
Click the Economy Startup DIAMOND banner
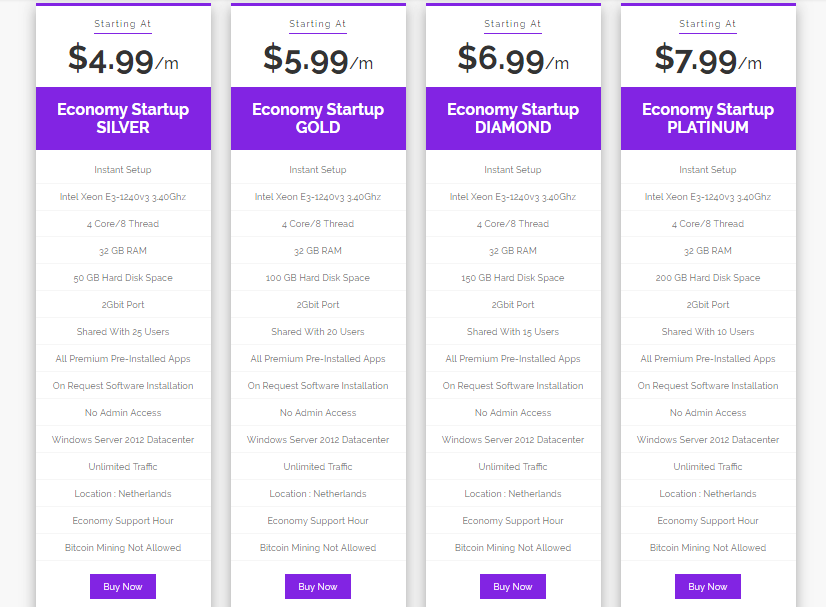point(513,118)
